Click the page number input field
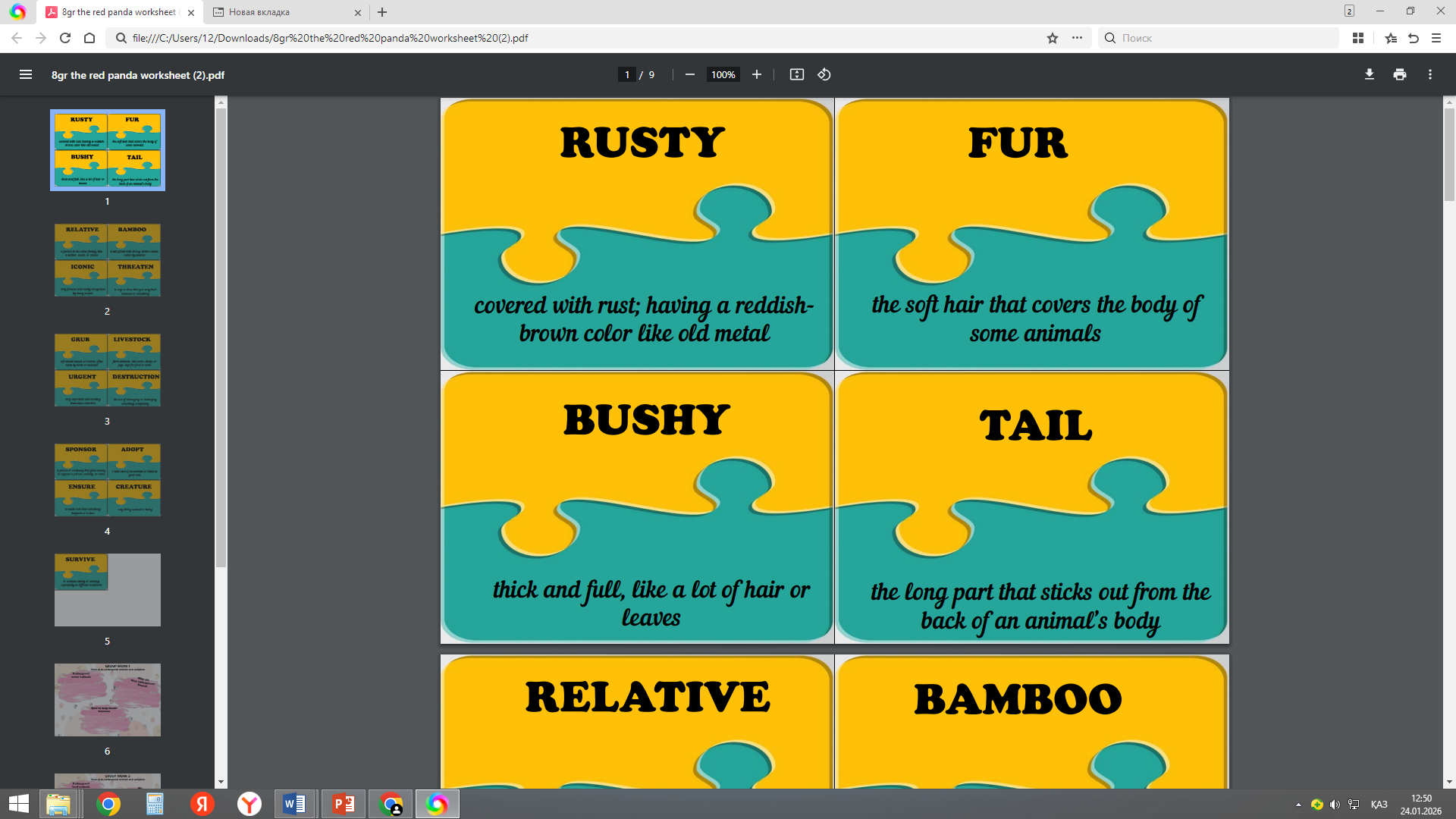The height and width of the screenshot is (819, 1456). click(627, 74)
